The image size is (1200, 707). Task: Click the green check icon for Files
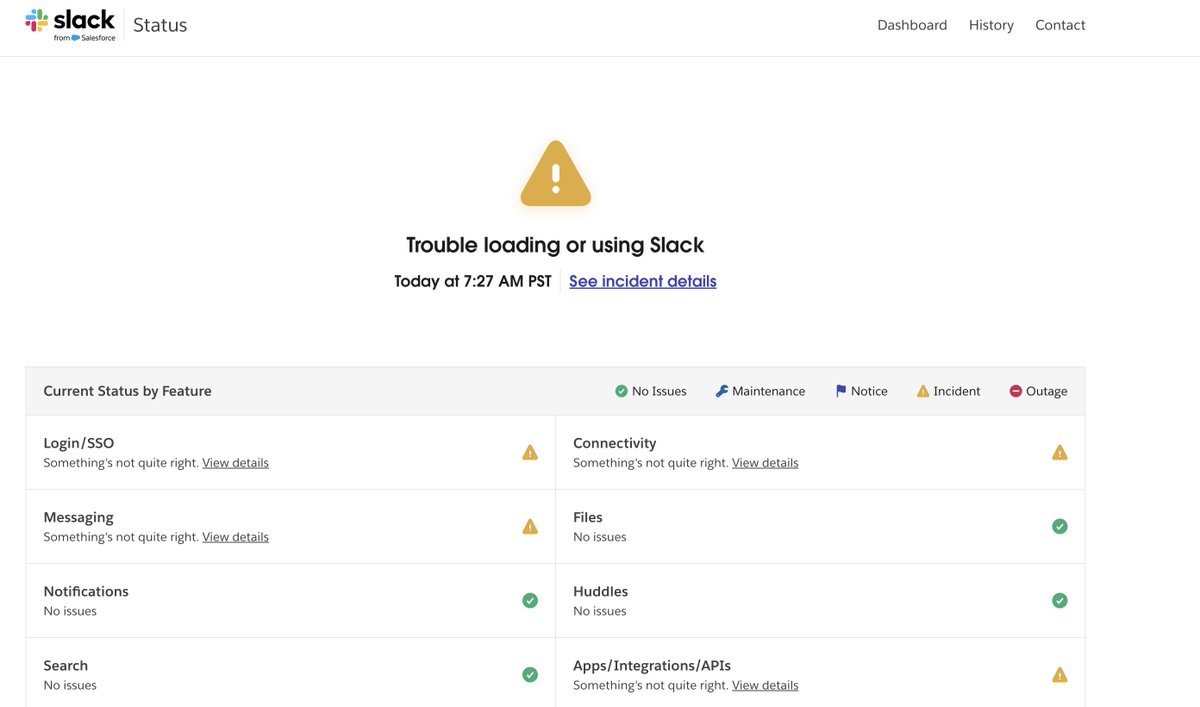[x=1060, y=525]
